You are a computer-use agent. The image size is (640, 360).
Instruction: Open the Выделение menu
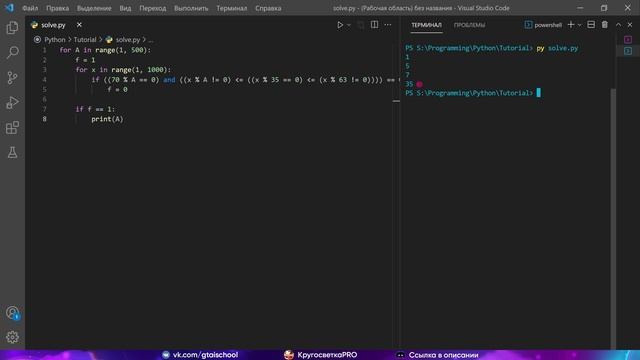[94, 8]
